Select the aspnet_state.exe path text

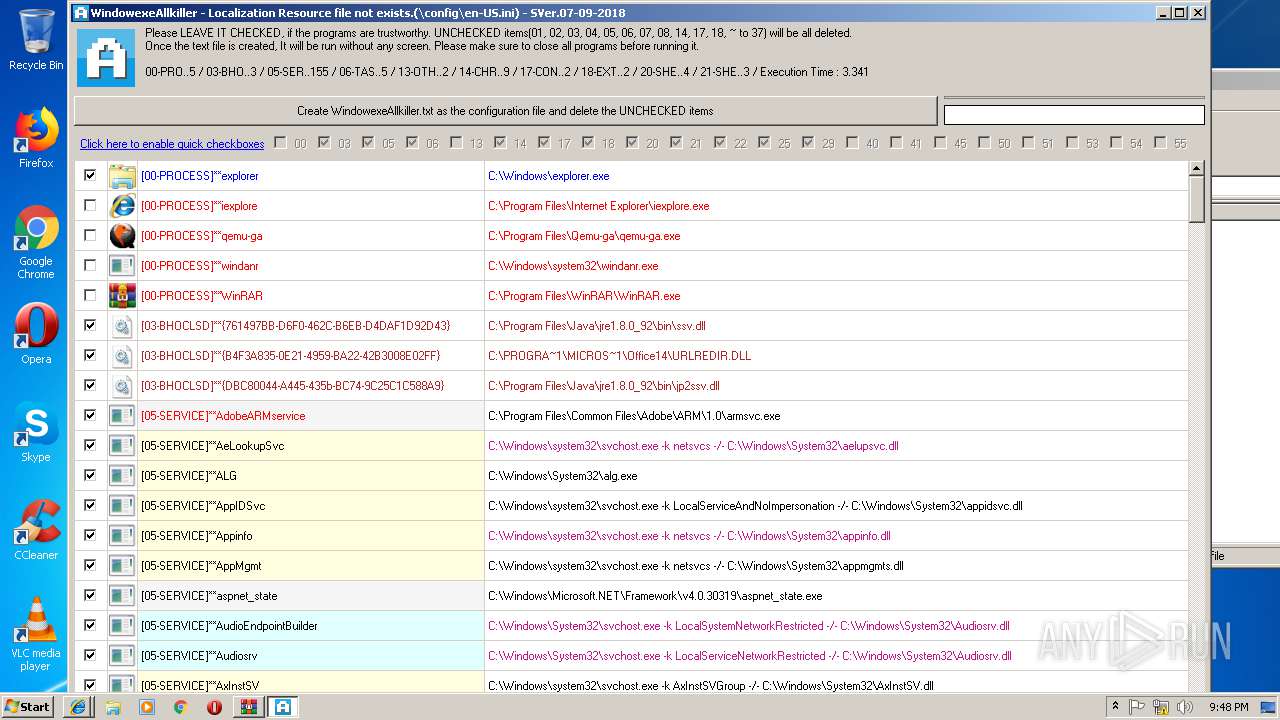click(655, 596)
